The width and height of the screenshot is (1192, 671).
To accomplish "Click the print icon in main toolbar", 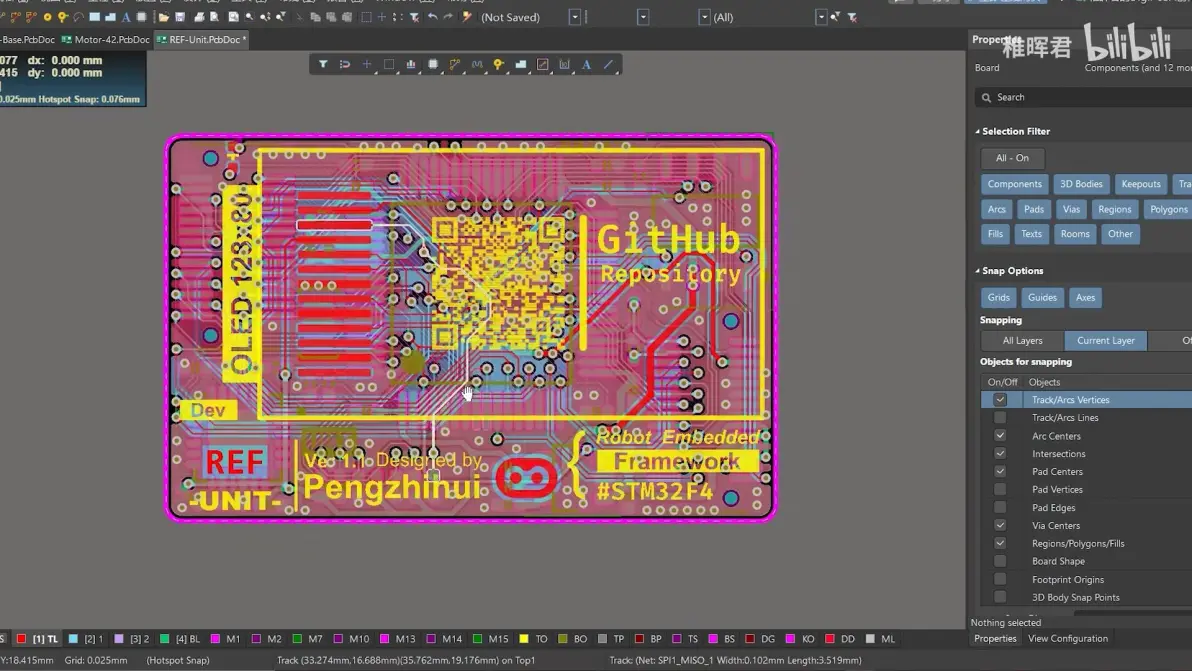I will (x=199, y=17).
